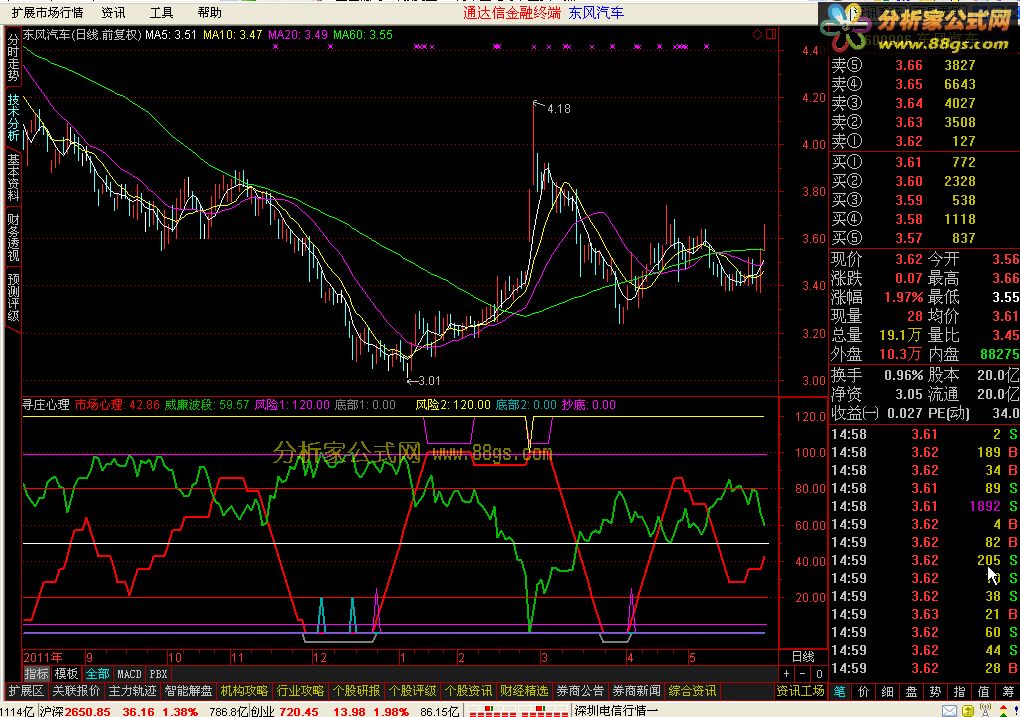Select the 全部 indicator tab
This screenshot has height=717, width=1020.
[x=98, y=674]
